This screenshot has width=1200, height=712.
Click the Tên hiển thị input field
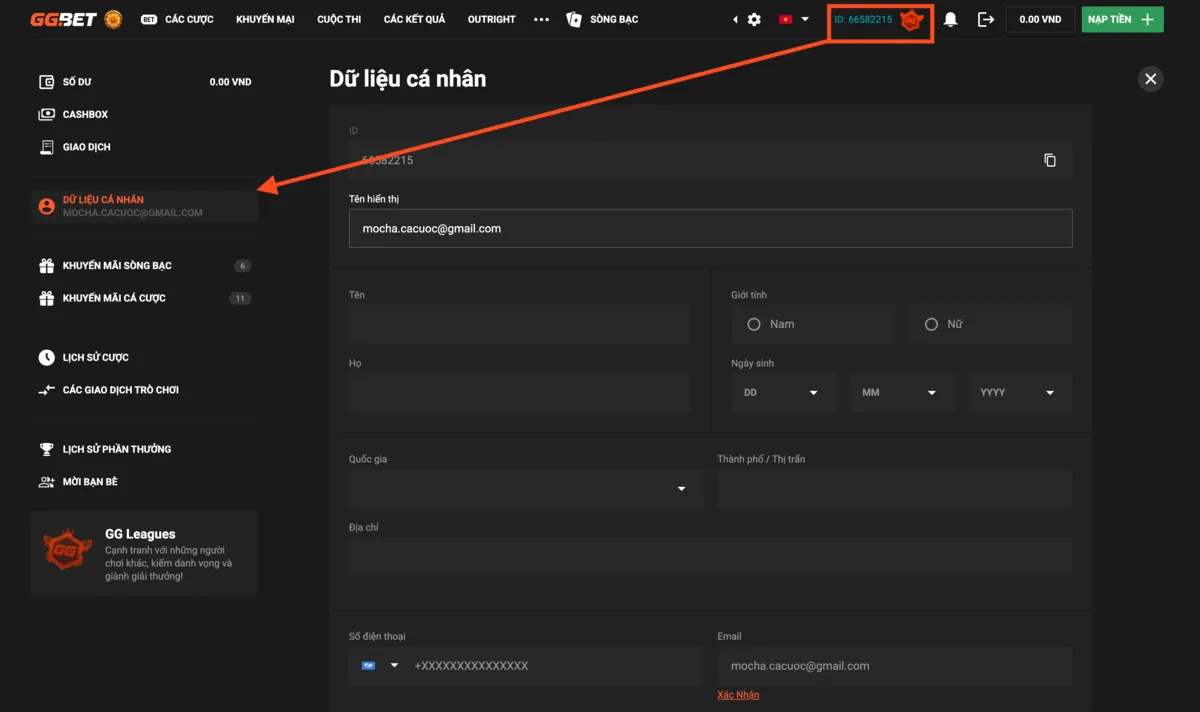(710, 228)
